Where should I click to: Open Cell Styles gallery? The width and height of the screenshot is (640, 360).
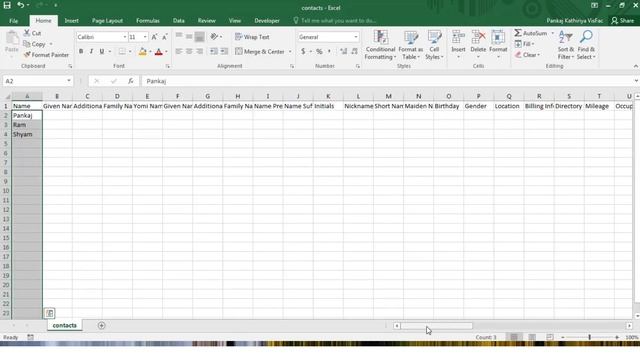pyautogui.click(x=434, y=45)
